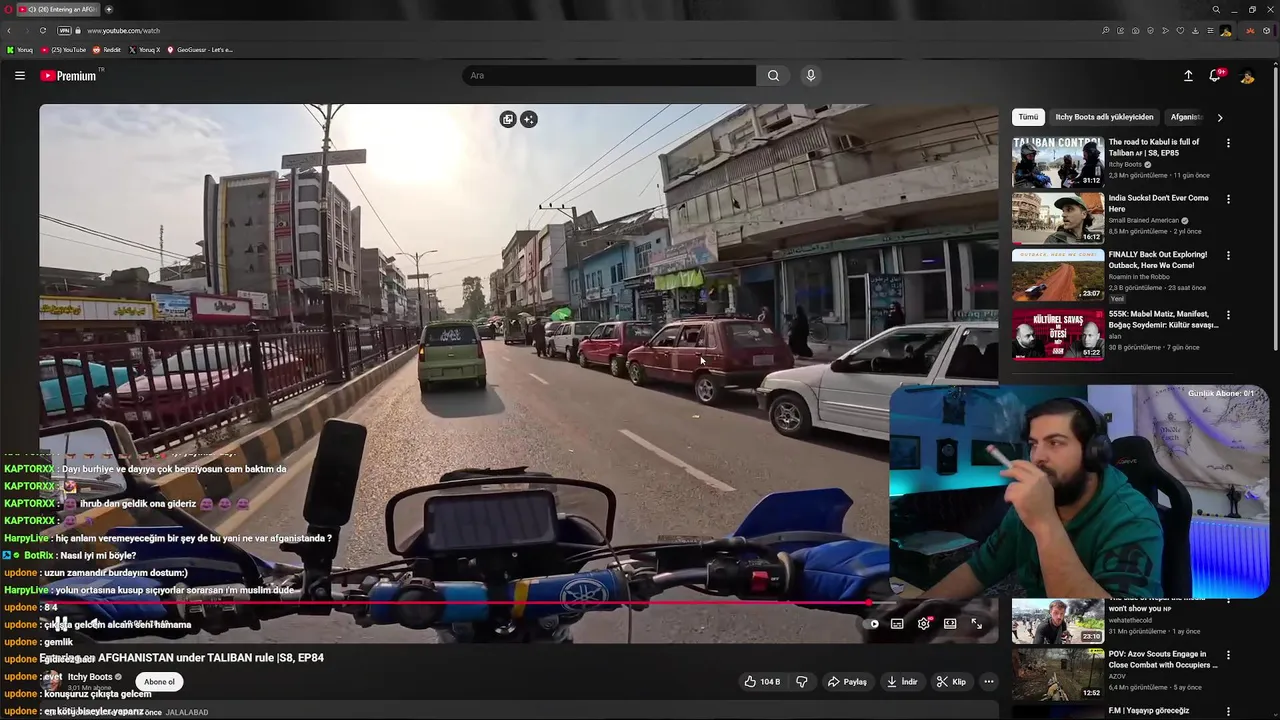Like the video with thumbs-up 104 B
The image size is (1280, 720).
pos(761,682)
